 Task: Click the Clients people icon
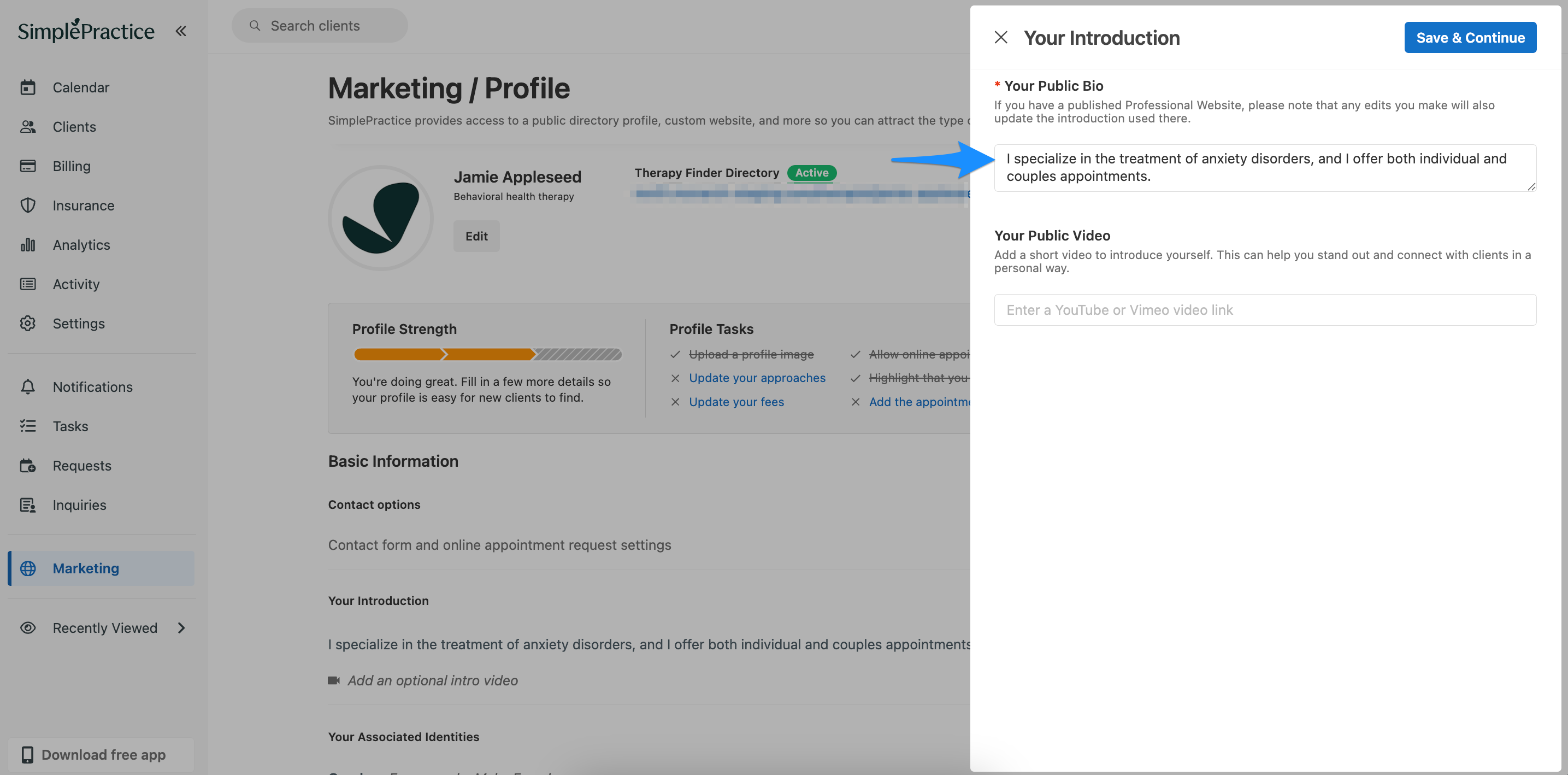coord(28,127)
